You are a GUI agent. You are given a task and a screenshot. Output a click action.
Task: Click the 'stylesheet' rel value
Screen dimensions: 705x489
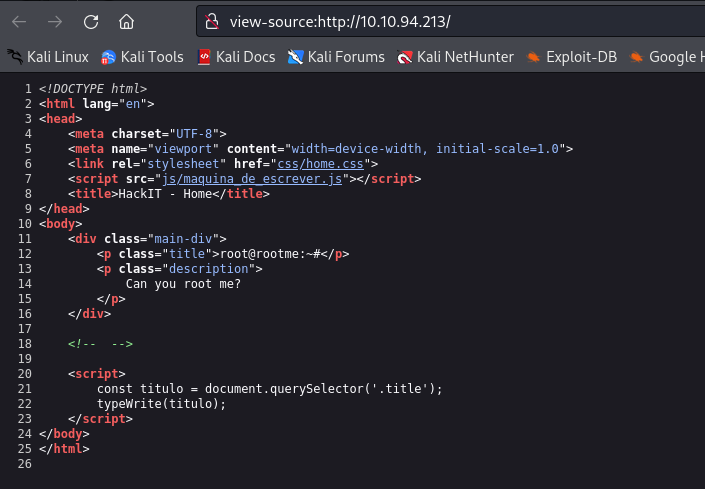pyautogui.click(x=183, y=164)
